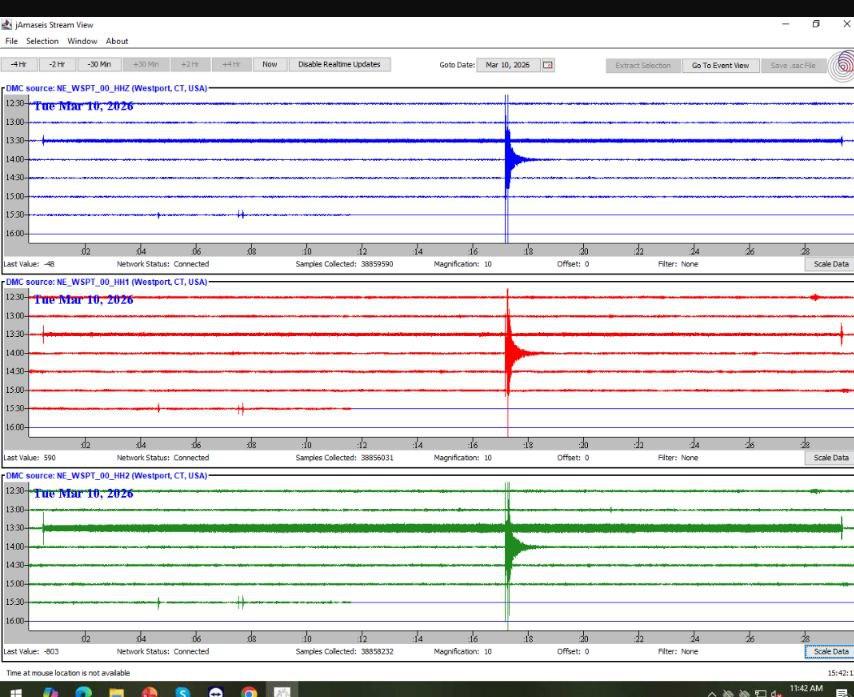Open the Goto Date calendar picker icon
The width and height of the screenshot is (854, 697).
click(547, 65)
